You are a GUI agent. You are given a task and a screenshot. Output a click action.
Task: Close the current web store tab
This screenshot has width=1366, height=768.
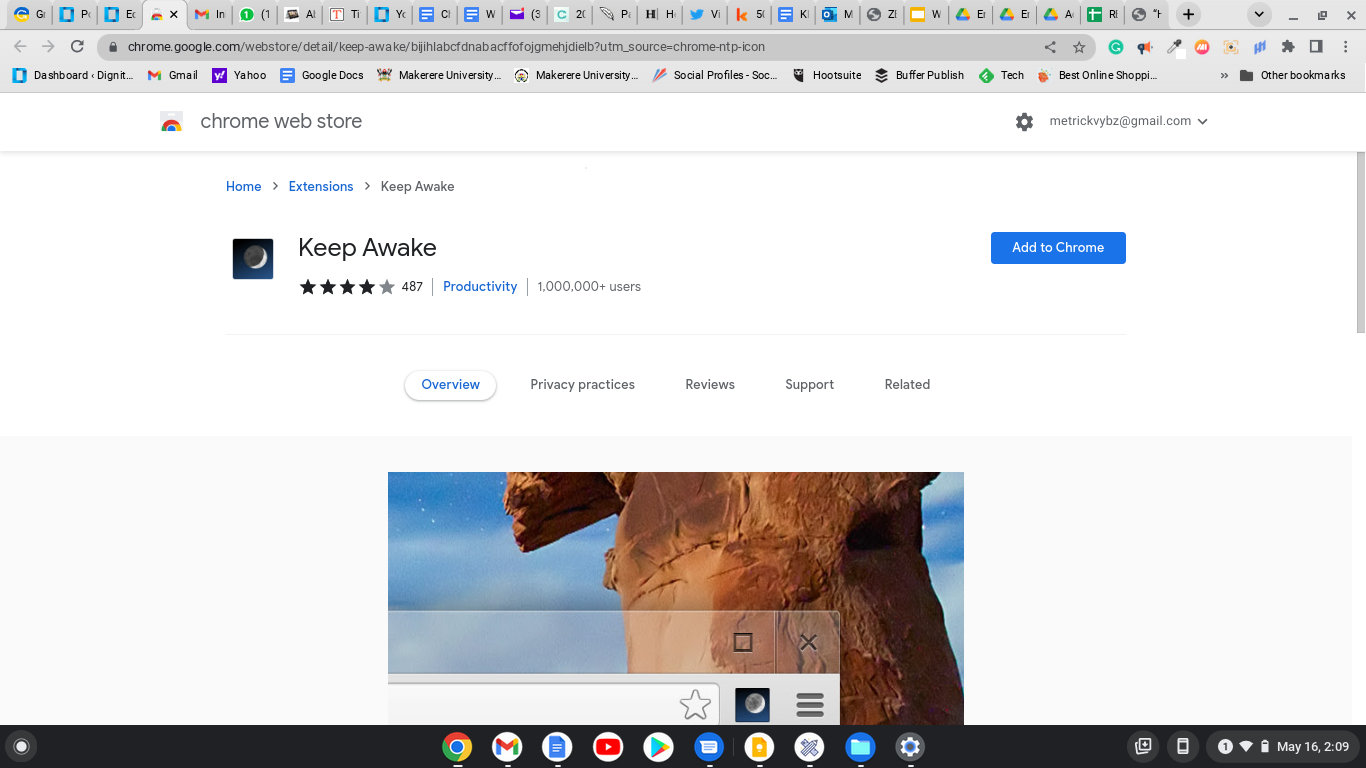point(174,15)
